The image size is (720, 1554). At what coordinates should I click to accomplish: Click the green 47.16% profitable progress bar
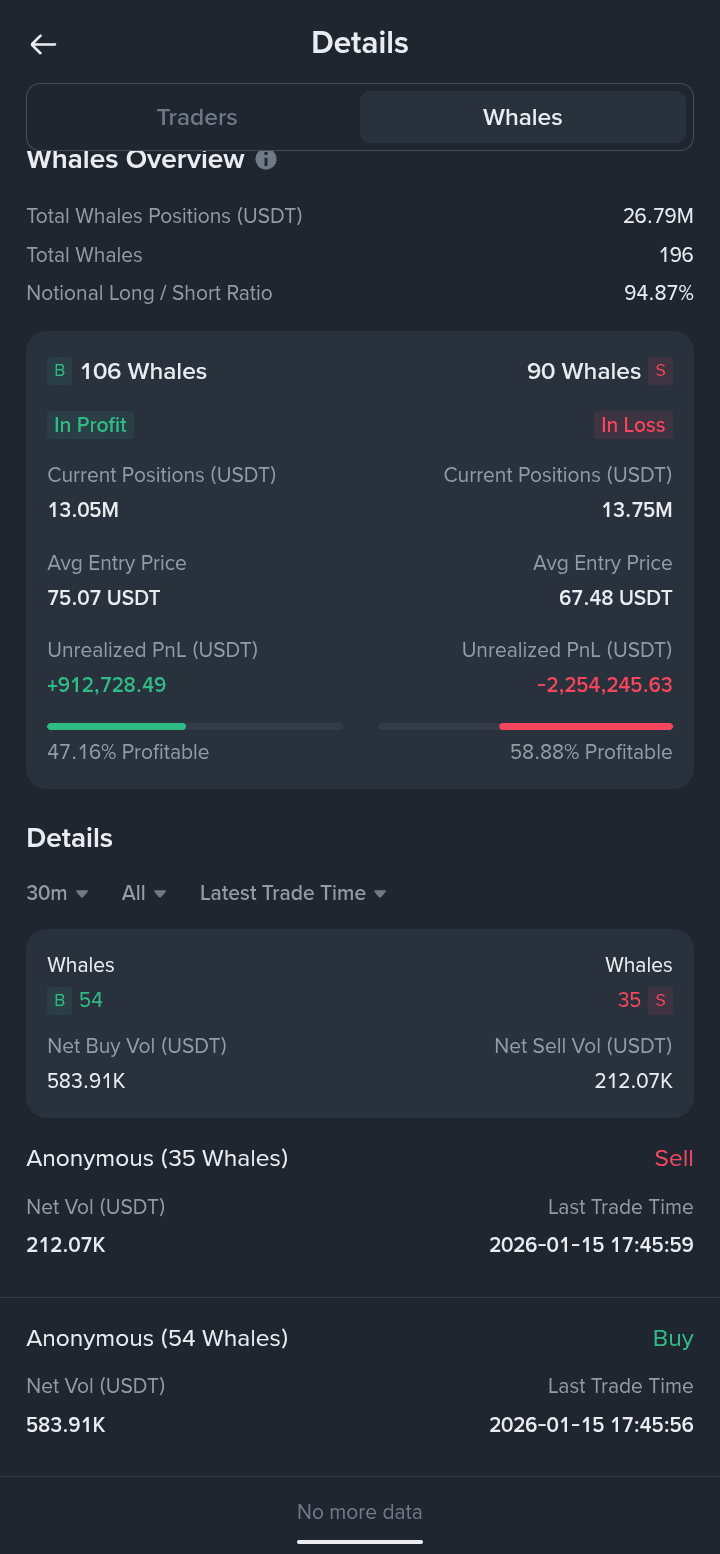click(x=117, y=726)
